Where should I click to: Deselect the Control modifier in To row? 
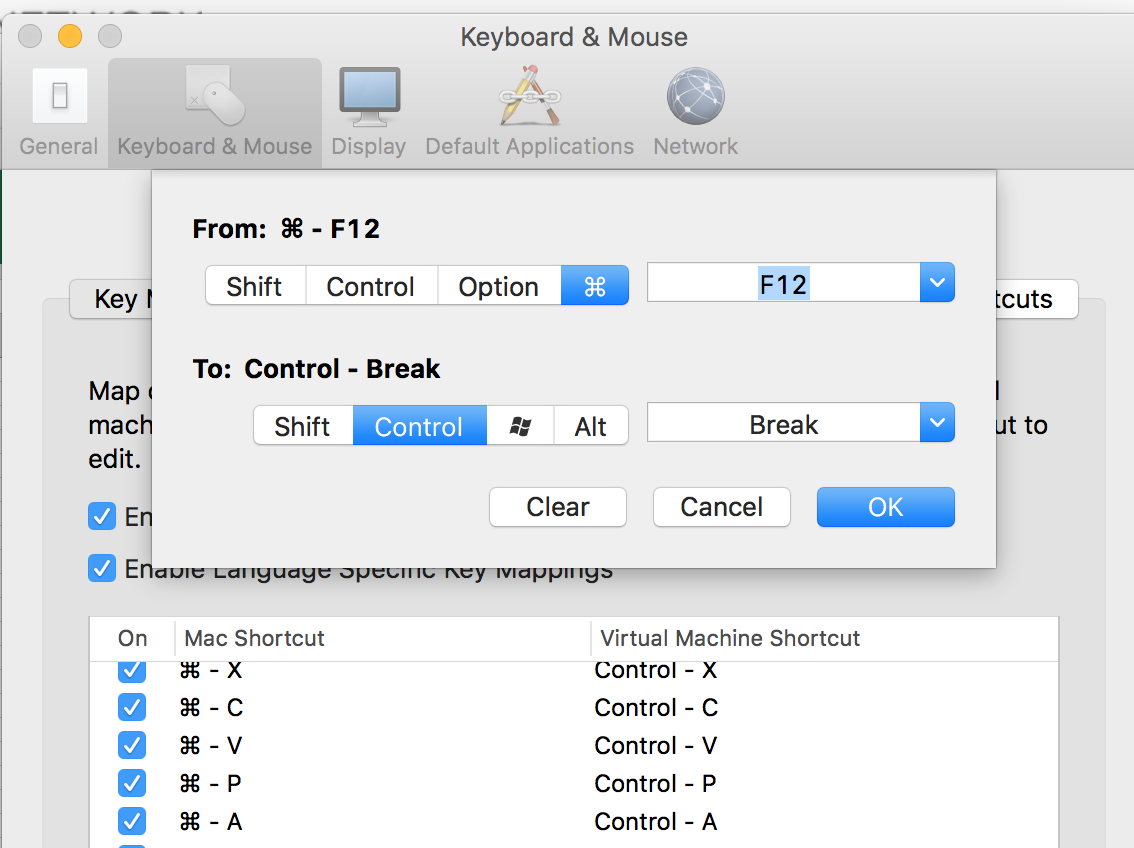pos(419,425)
